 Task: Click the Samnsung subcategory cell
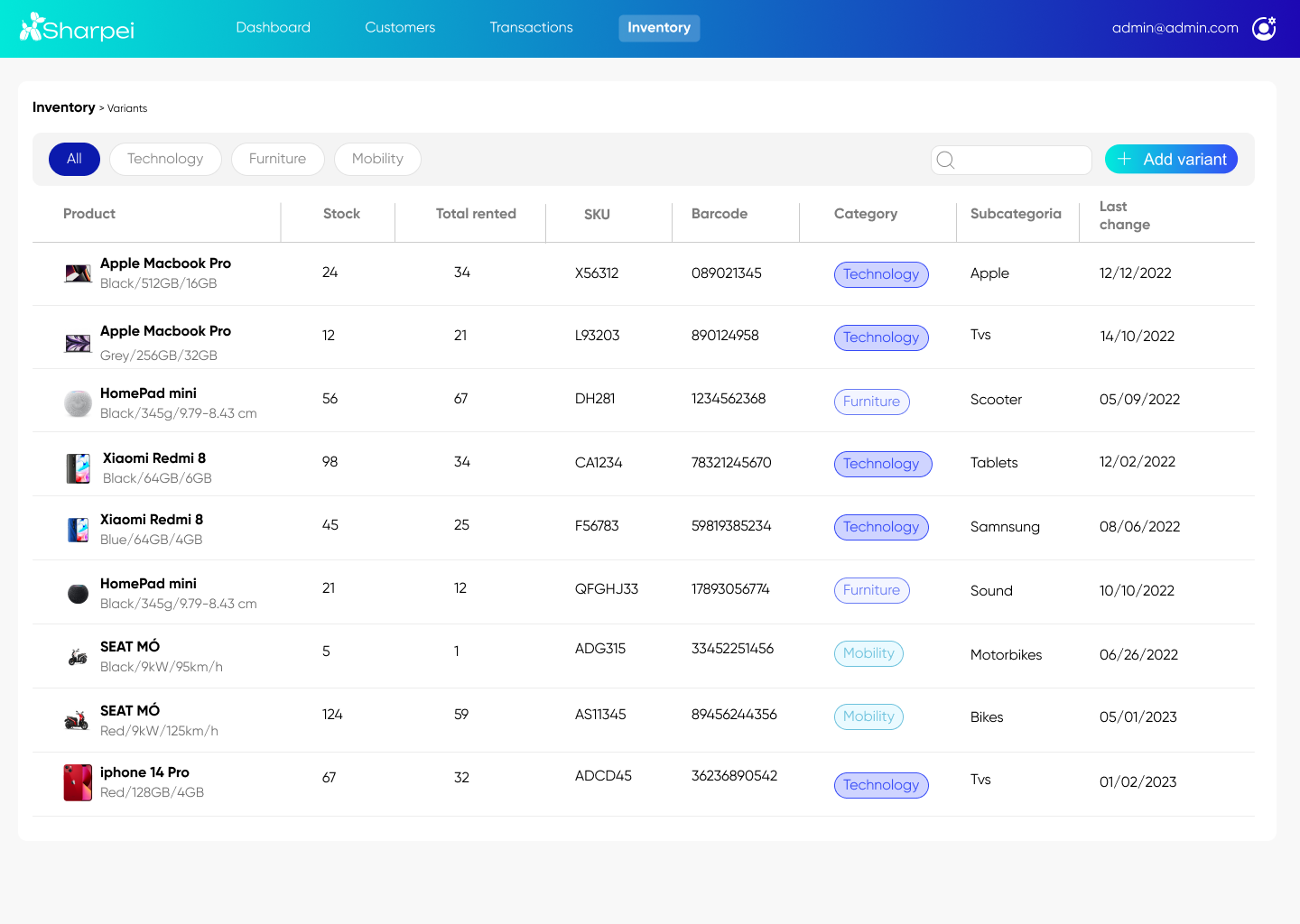[x=1005, y=527]
